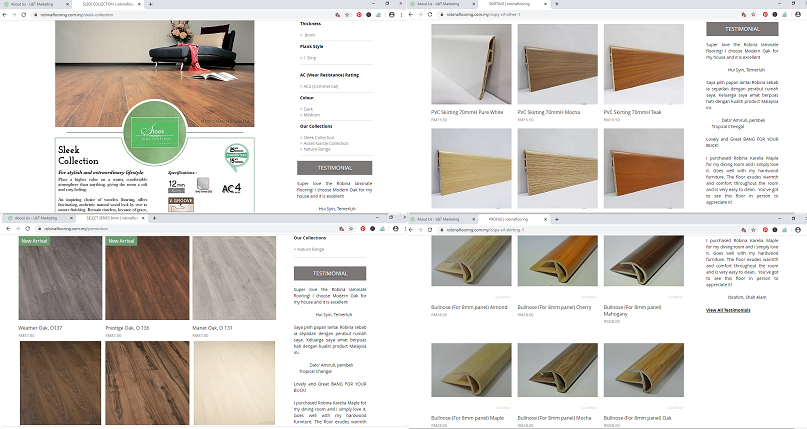Open the Nature Range link in the Select Series window

coord(309,249)
